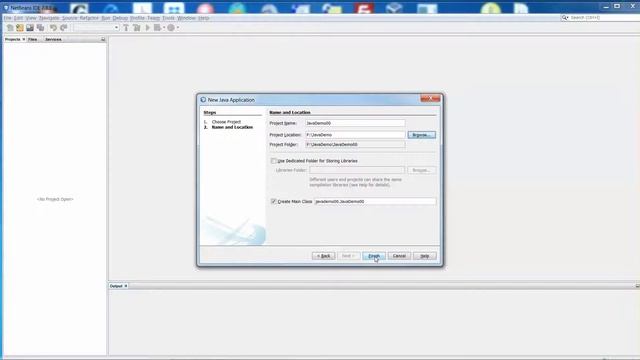The image size is (640, 360).
Task: Open the Navigate menu
Action: (49, 18)
